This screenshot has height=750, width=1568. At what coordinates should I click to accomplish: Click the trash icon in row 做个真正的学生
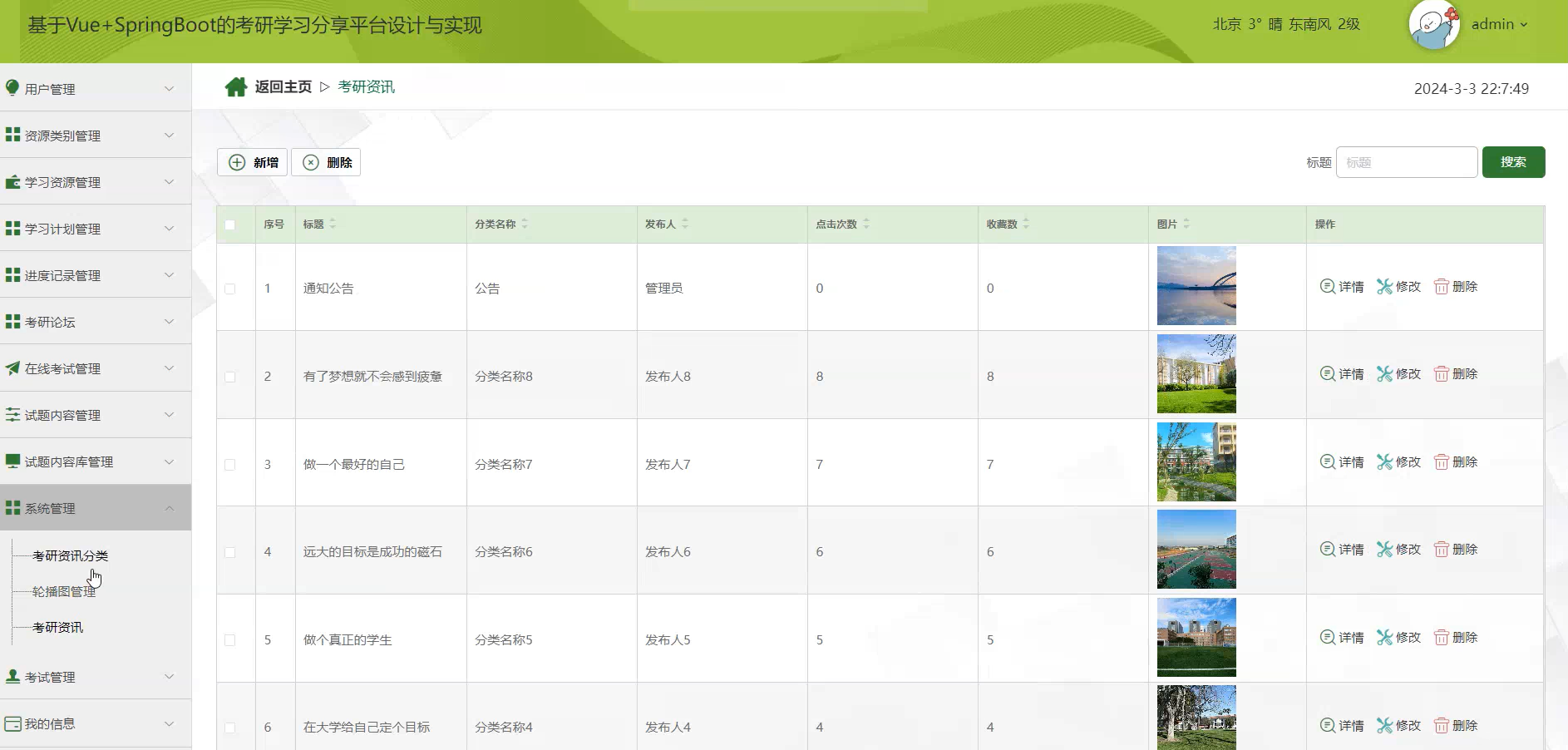coord(1442,637)
